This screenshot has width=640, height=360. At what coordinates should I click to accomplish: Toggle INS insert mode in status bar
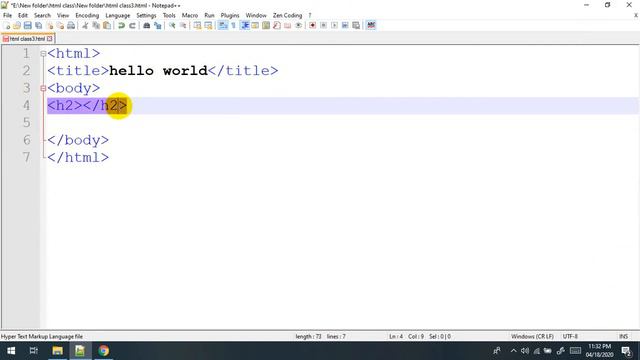coord(623,336)
